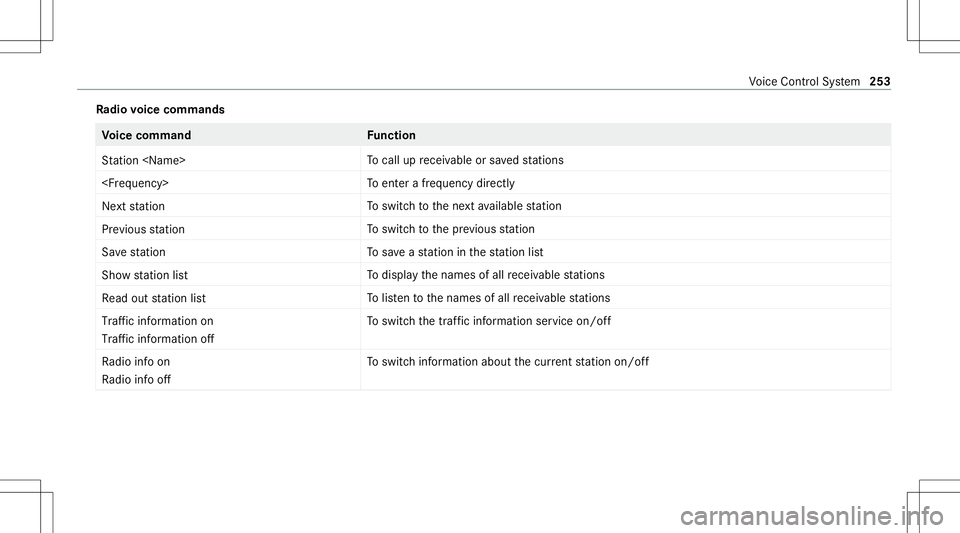Click 'To enter a frequency directly' description
Image resolution: width=960 pixels, height=533 pixels.
[x=441, y=183]
